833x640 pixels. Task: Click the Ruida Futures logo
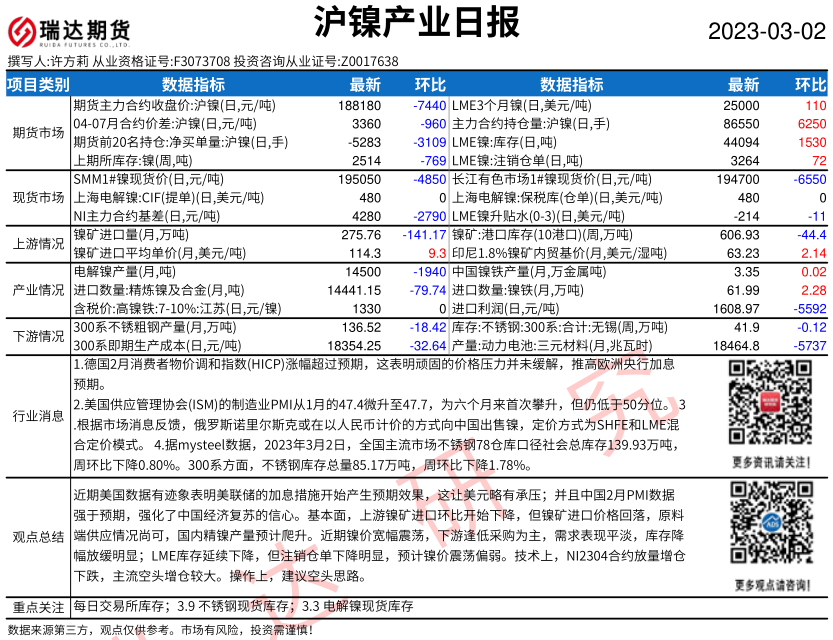pos(70,30)
